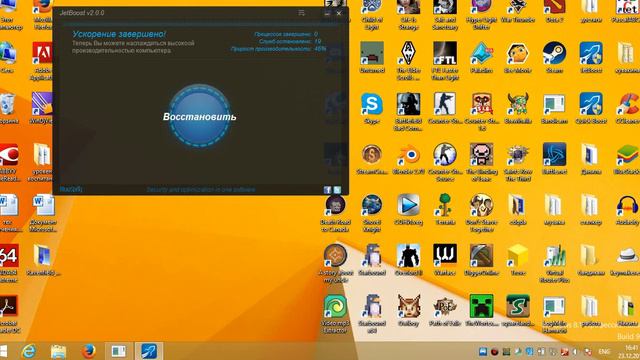640x360 pixels.
Task: Close the JetBoost window
Action: [x=339, y=13]
